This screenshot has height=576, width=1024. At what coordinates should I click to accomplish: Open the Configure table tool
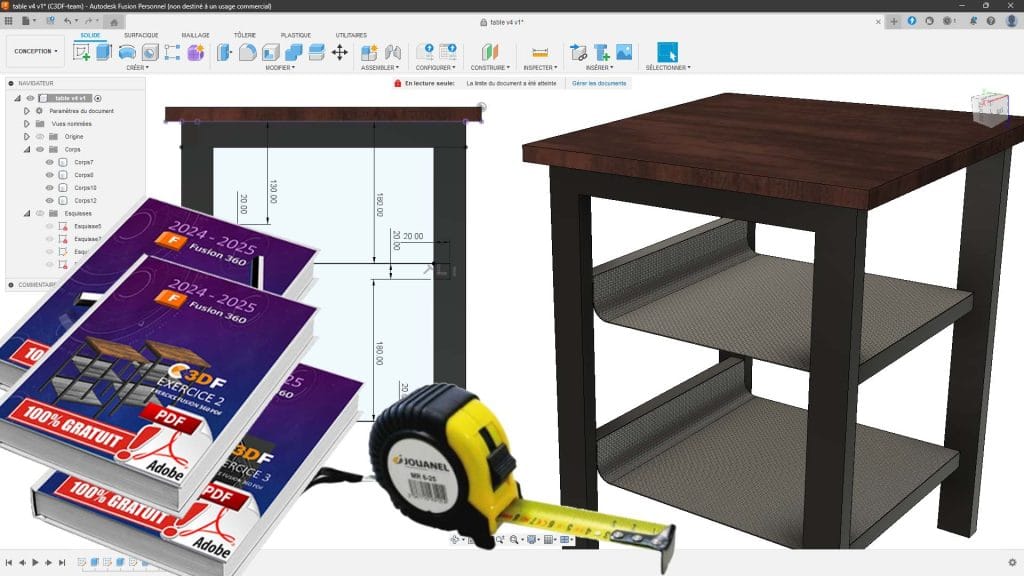(448, 52)
